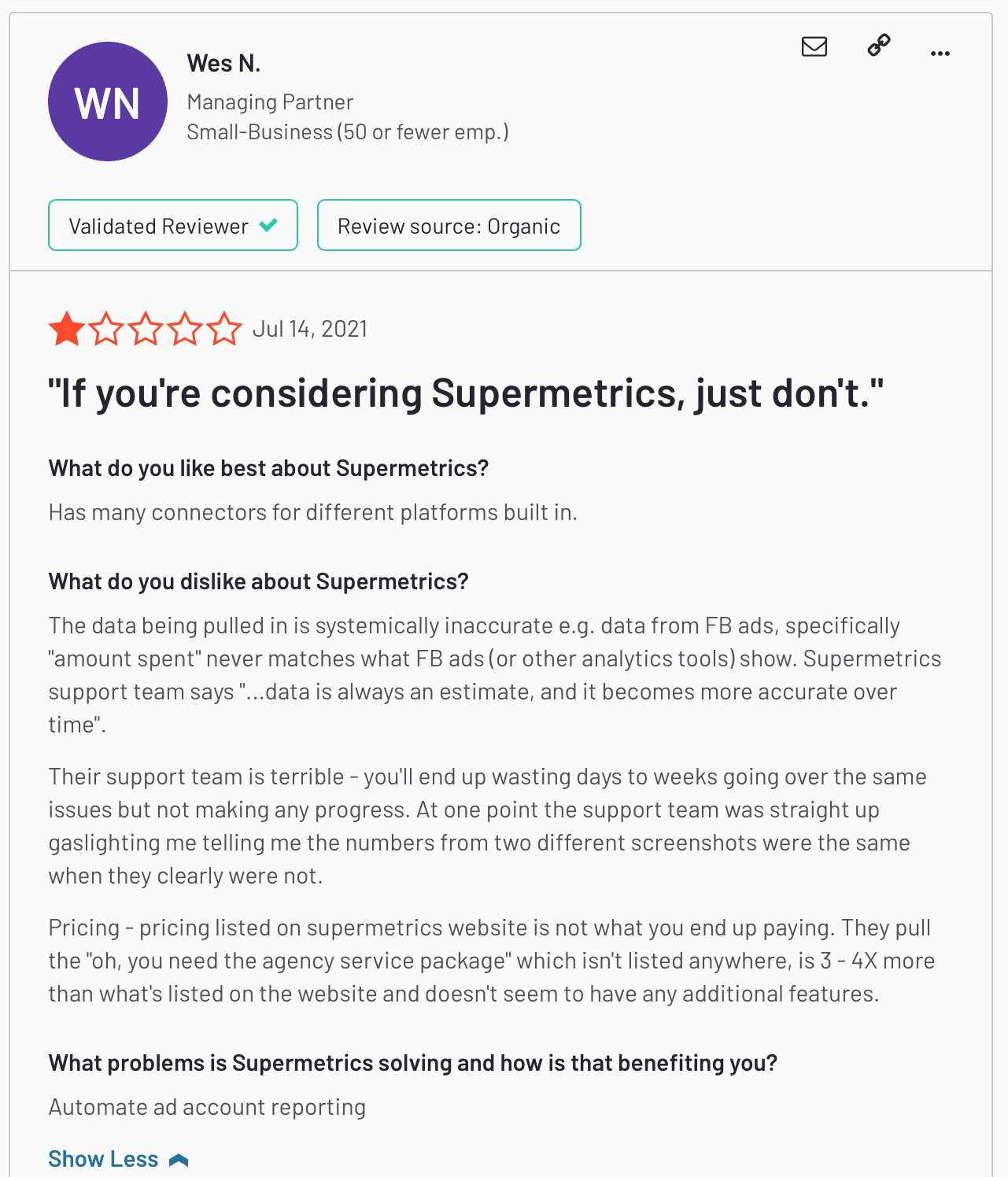Click the green Validated Reviewer checkmark
This screenshot has height=1177, width=1008.
coord(268,225)
